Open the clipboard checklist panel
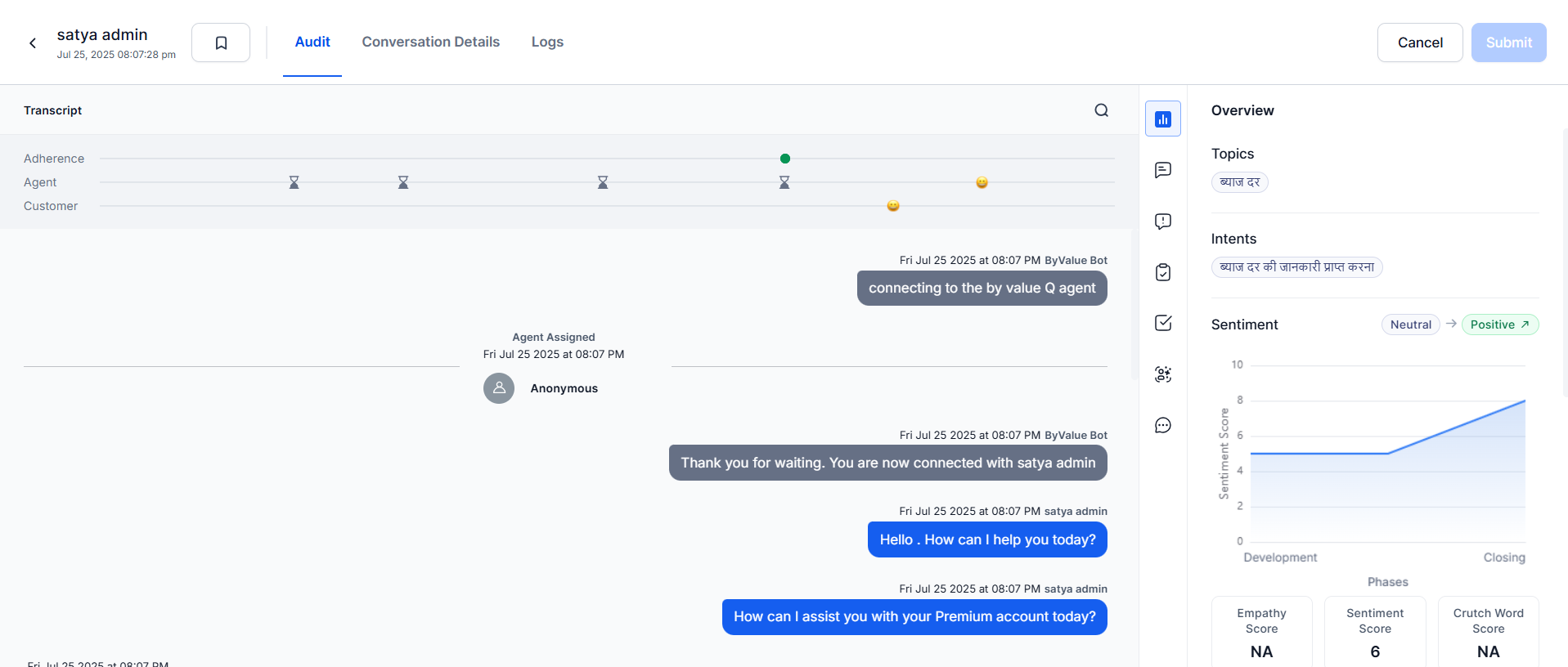 (1162, 272)
